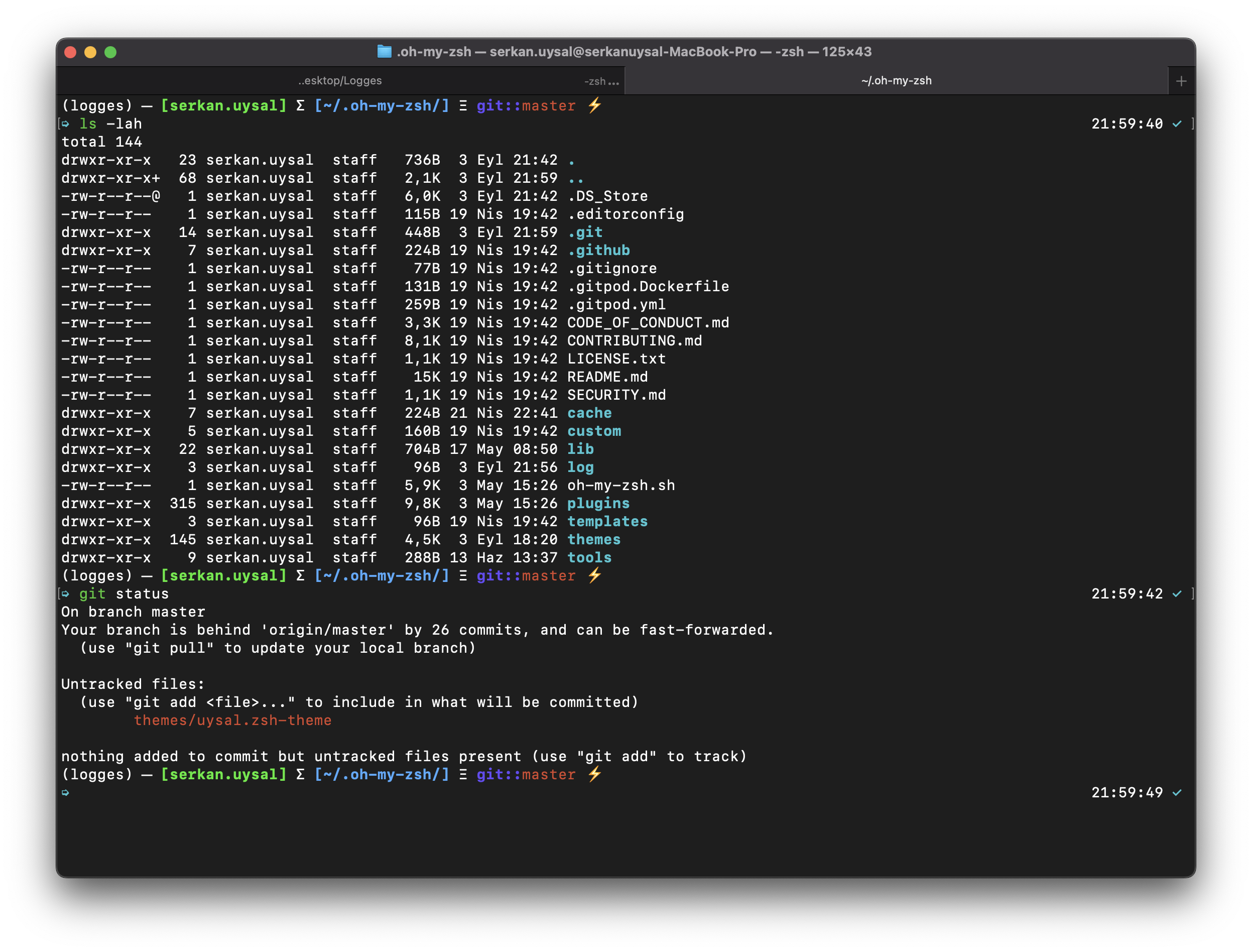Click the 'ls -lah' command text
This screenshot has width=1252, height=952.
pos(110,124)
